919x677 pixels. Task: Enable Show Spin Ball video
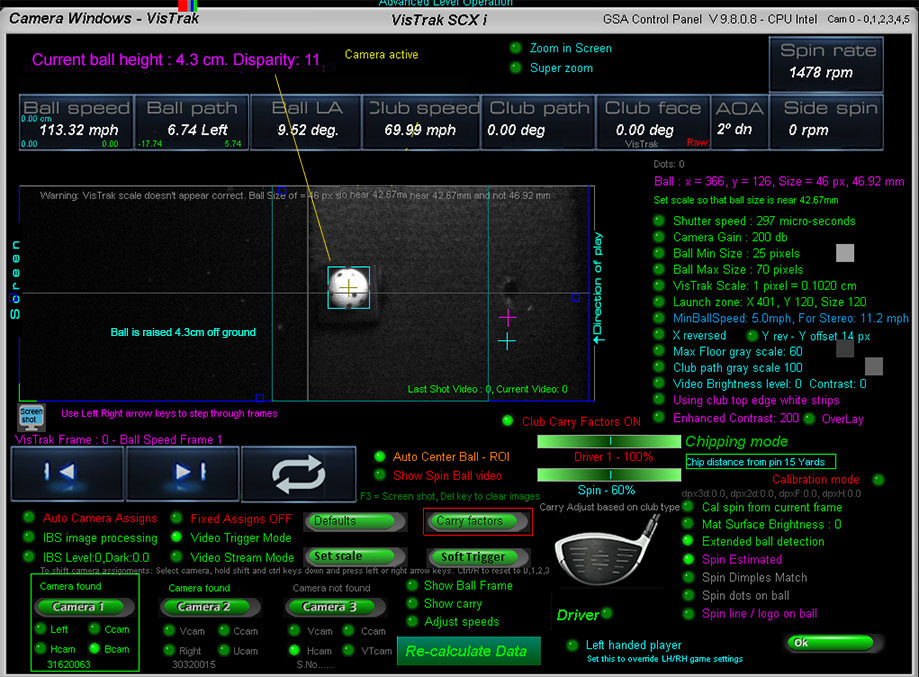(x=380, y=475)
